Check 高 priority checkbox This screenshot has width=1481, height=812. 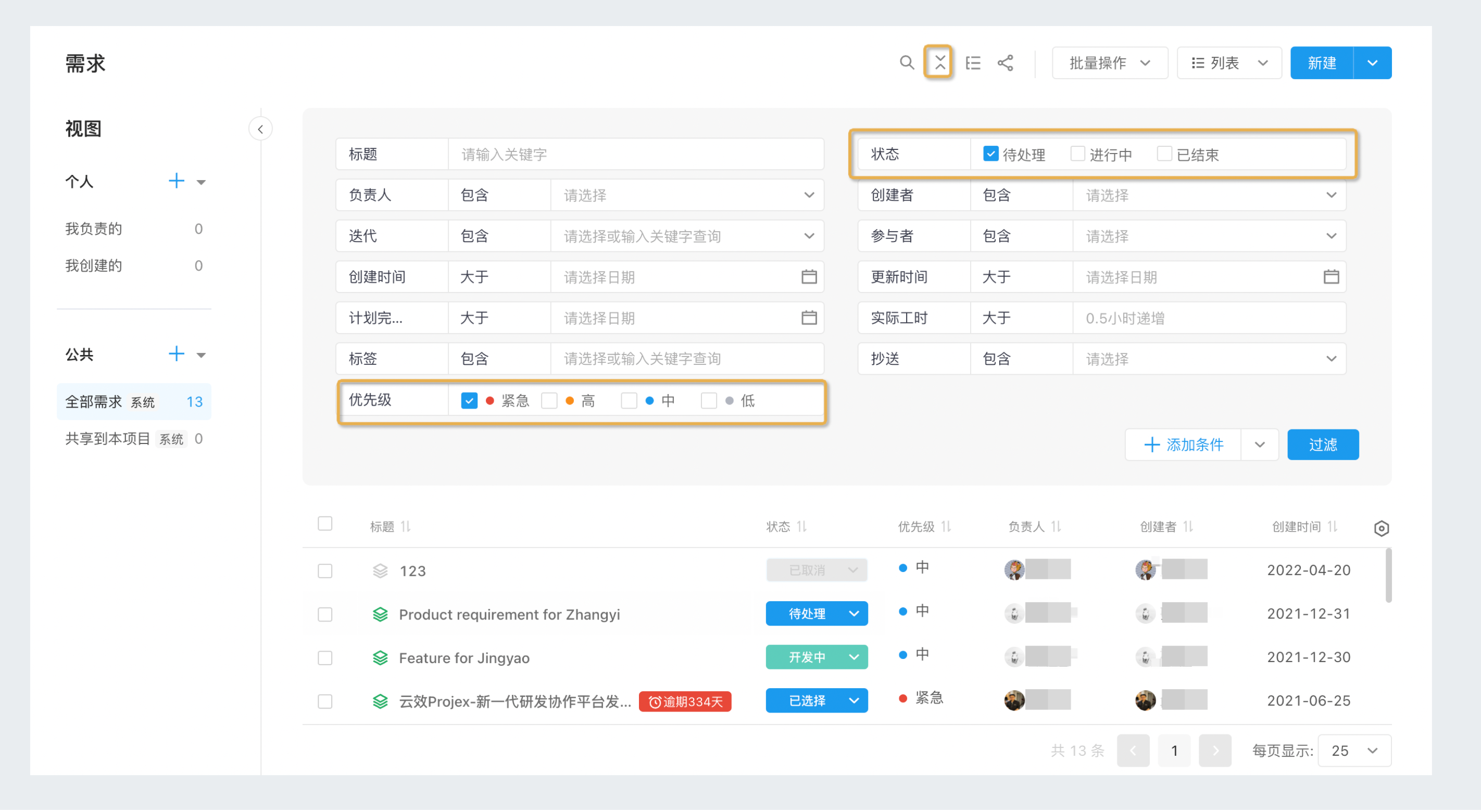click(x=549, y=401)
